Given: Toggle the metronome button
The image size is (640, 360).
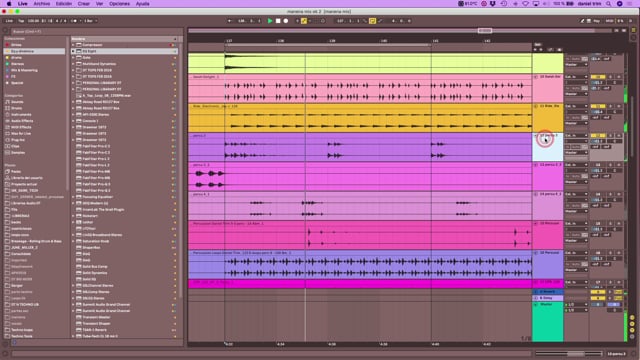Looking at the screenshot, I should (x=73, y=21).
